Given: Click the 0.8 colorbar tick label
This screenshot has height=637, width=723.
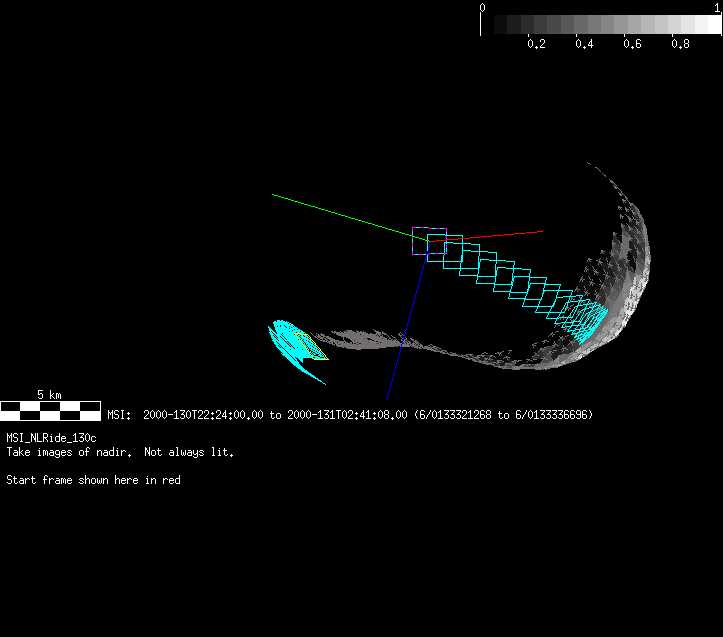Looking at the screenshot, I should (x=680, y=45).
